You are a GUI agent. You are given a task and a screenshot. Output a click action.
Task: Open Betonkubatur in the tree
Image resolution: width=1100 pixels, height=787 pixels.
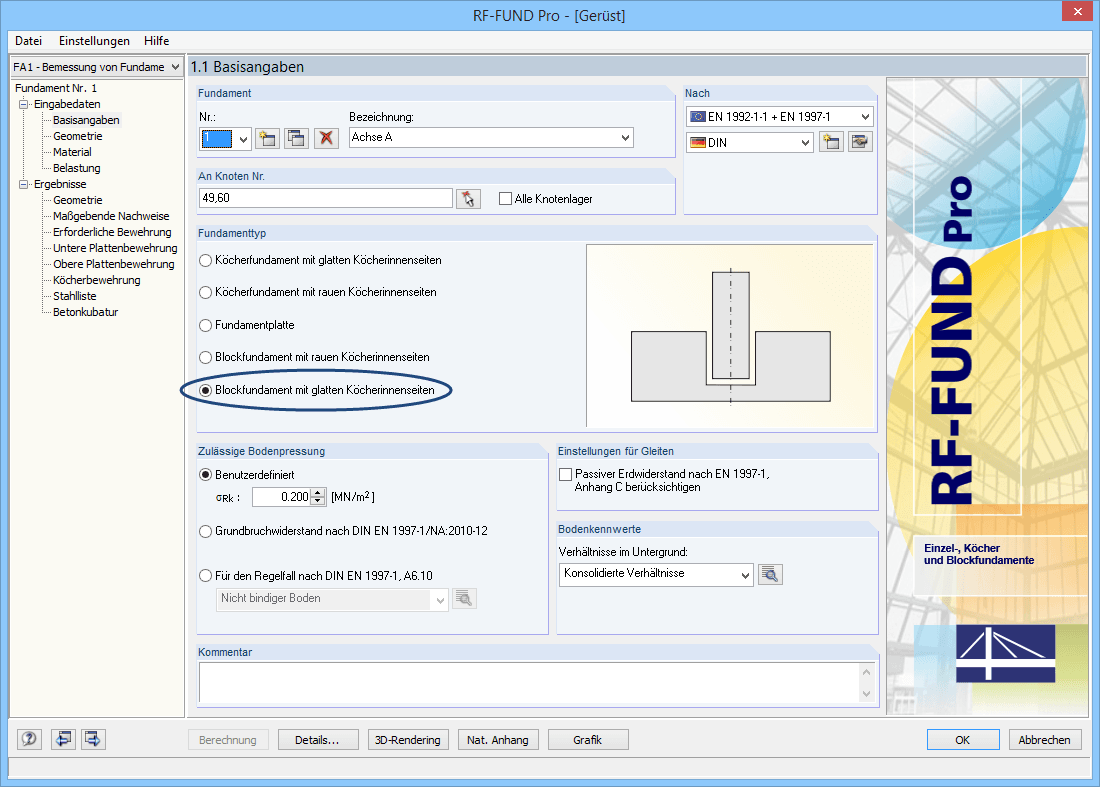pos(86,312)
